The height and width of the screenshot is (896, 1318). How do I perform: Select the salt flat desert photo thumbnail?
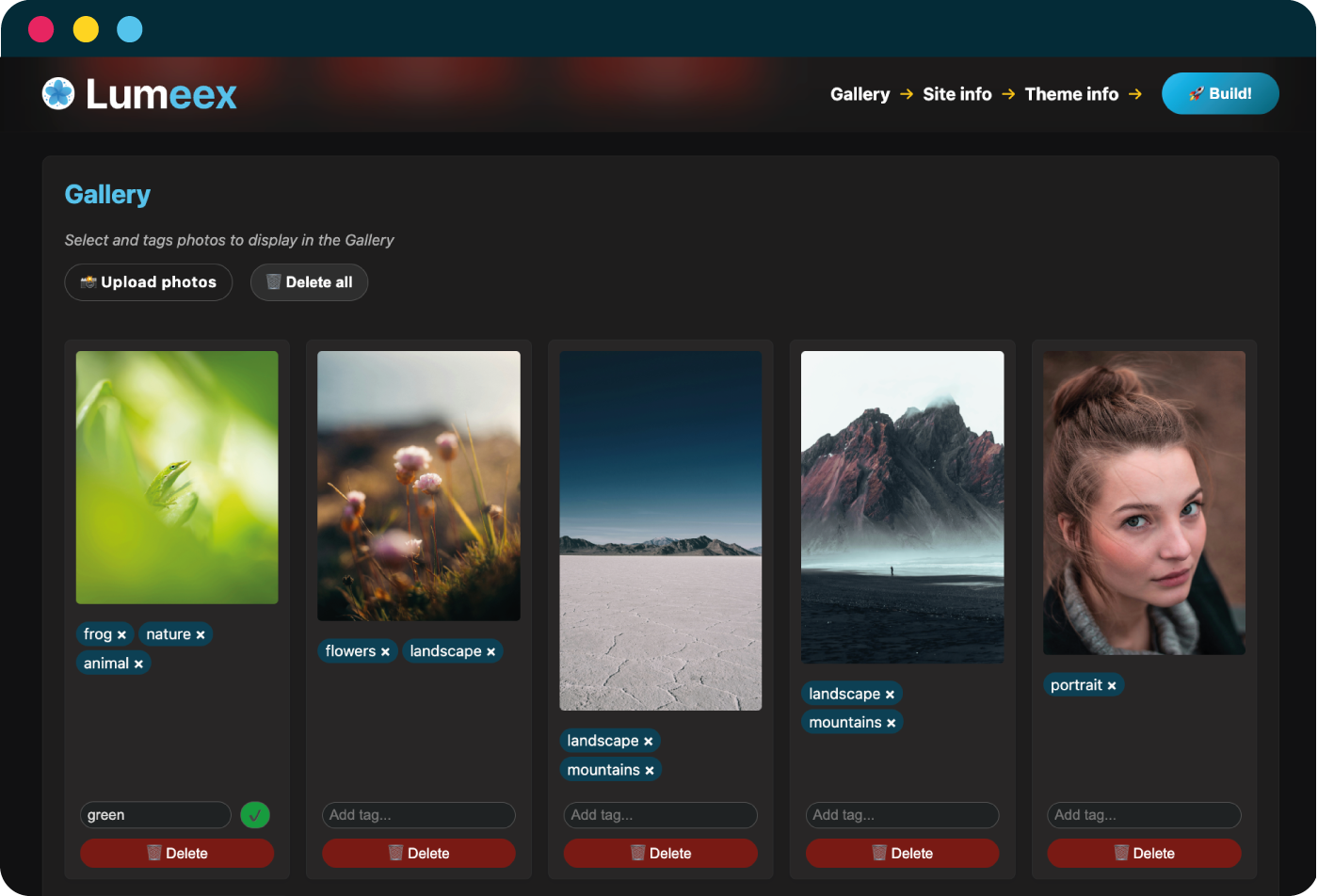tap(660, 531)
